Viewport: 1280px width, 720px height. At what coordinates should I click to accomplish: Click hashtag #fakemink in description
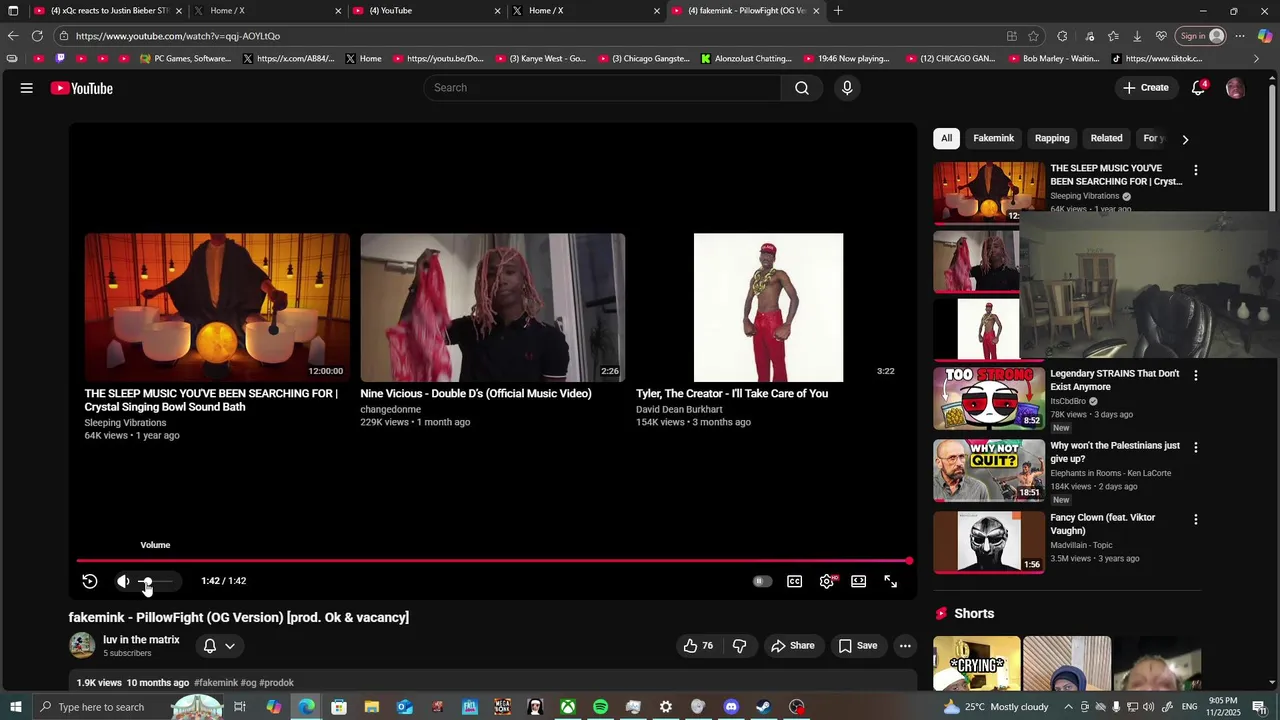[216, 683]
